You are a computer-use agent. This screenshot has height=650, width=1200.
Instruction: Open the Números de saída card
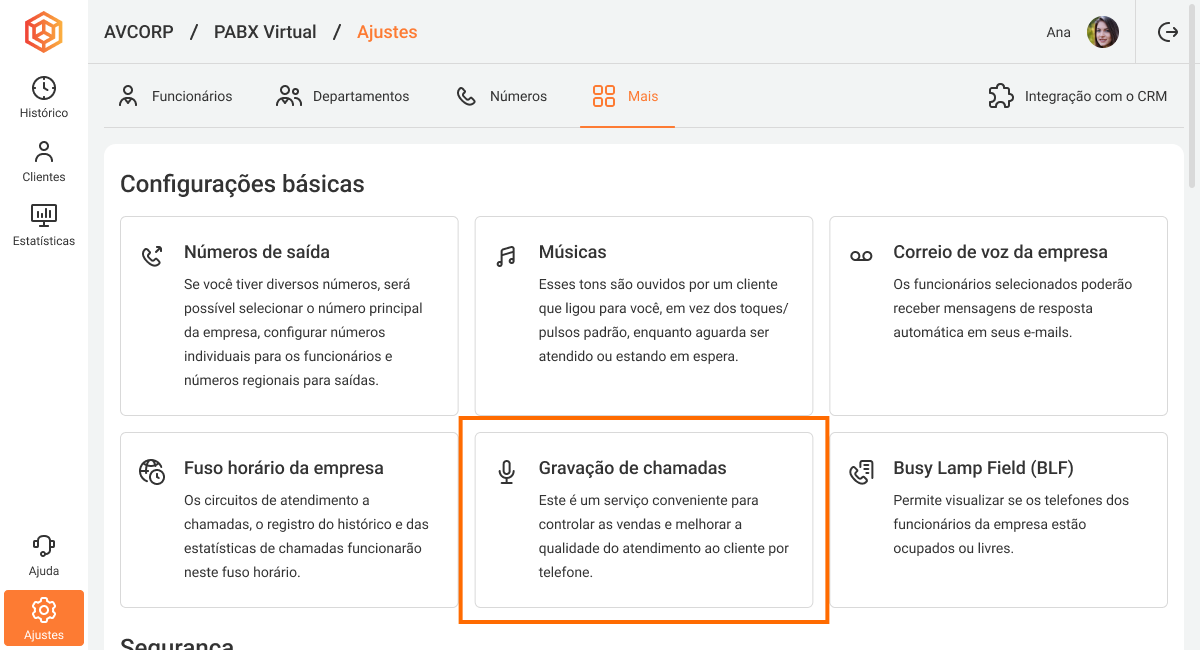click(289, 315)
